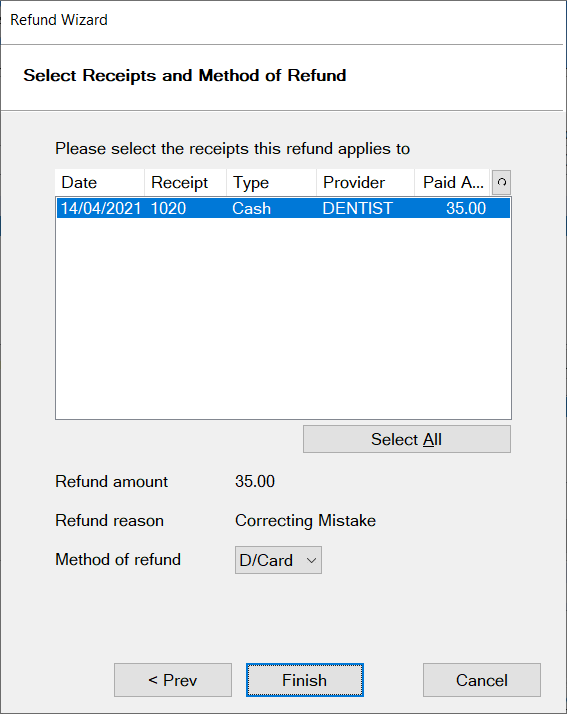The height and width of the screenshot is (714, 567).
Task: Open the Method of refund dropdown
Action: pyautogui.click(x=278, y=560)
